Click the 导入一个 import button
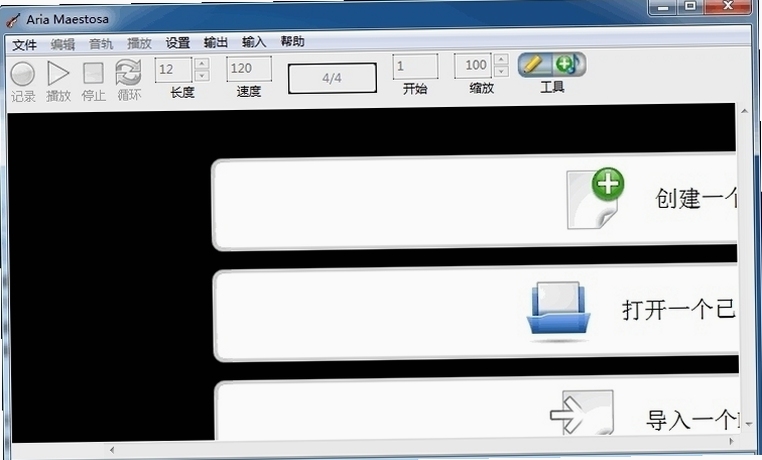This screenshot has height=460, width=762. click(477, 409)
